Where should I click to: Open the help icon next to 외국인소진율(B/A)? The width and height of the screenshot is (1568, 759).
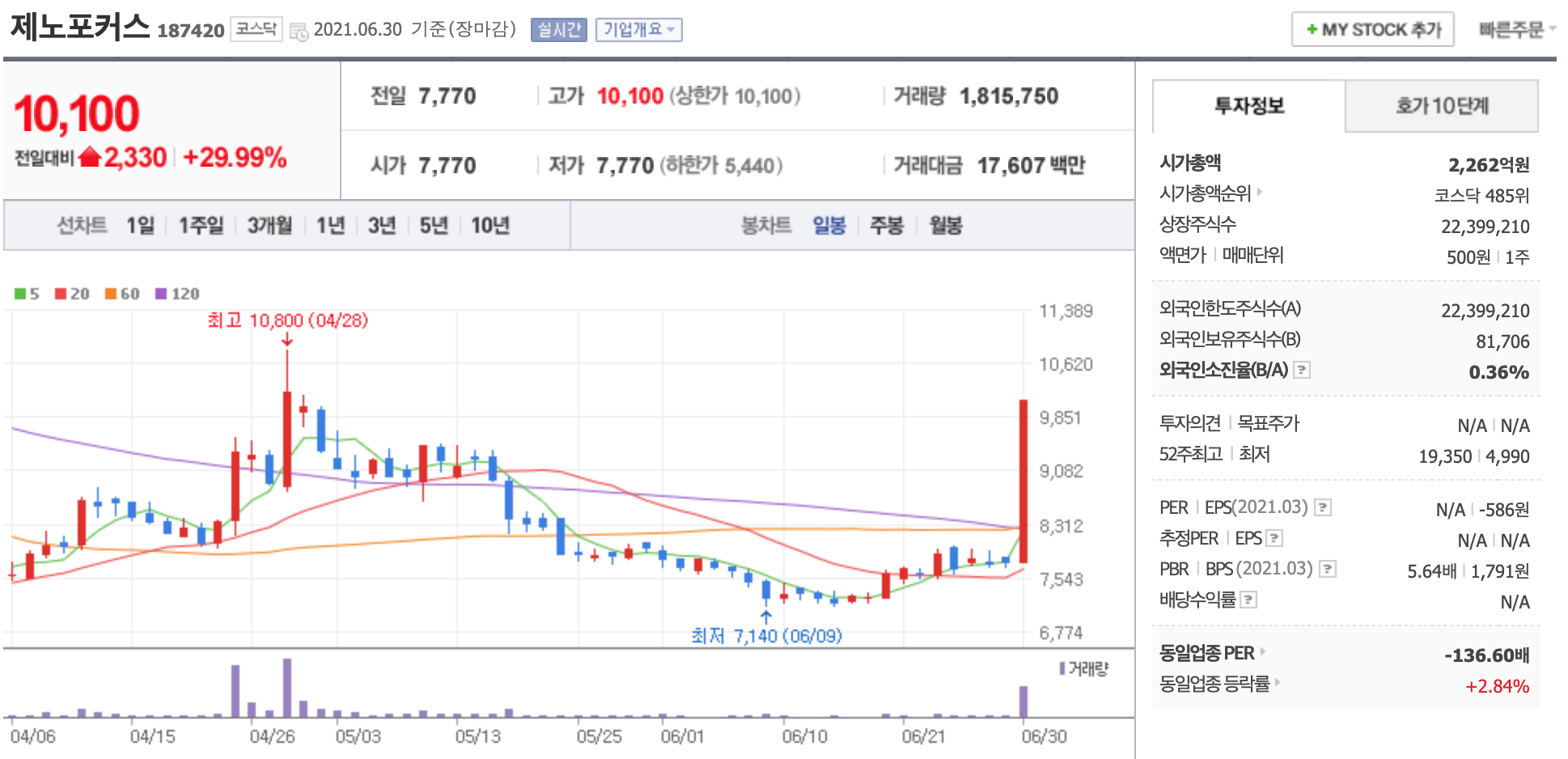pyautogui.click(x=1301, y=370)
